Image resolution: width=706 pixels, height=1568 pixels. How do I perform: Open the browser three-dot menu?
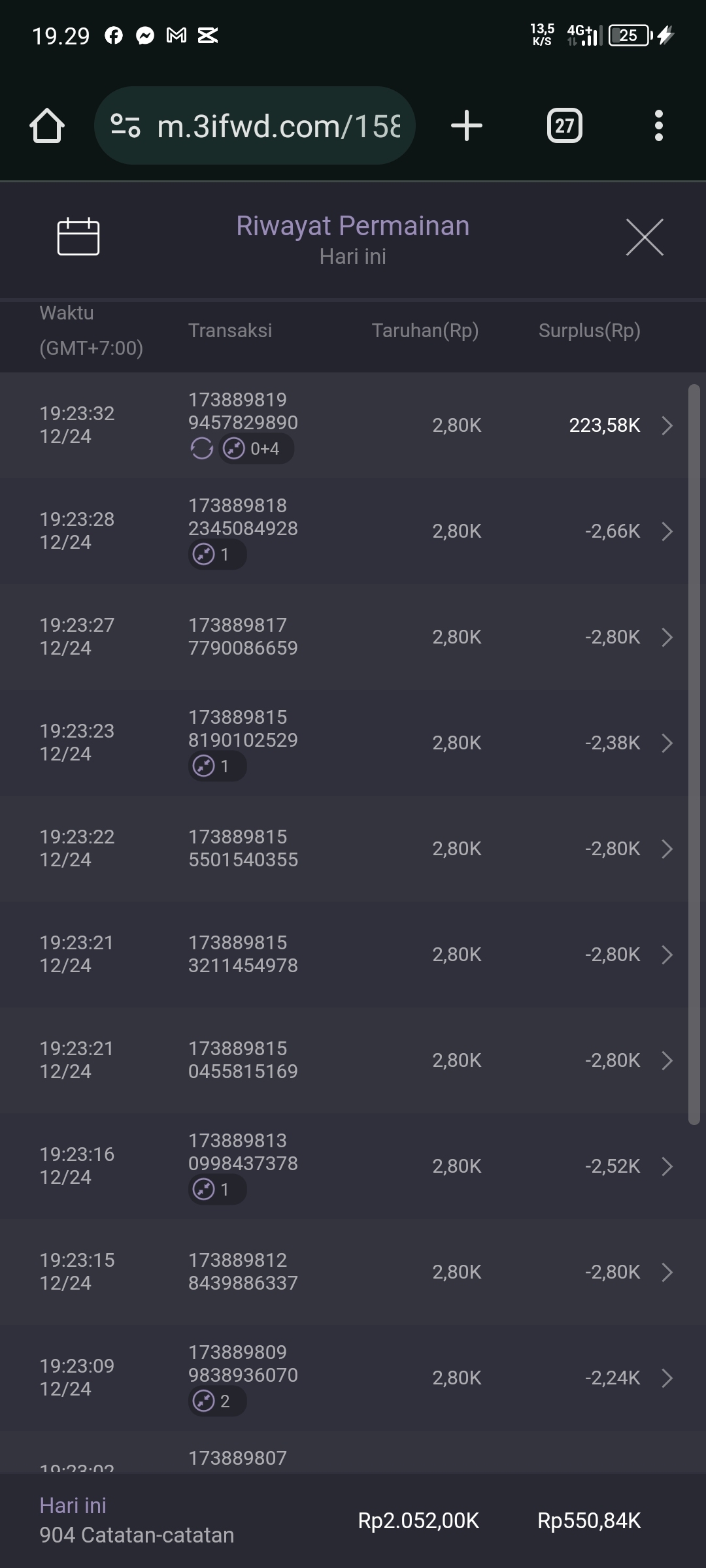658,125
